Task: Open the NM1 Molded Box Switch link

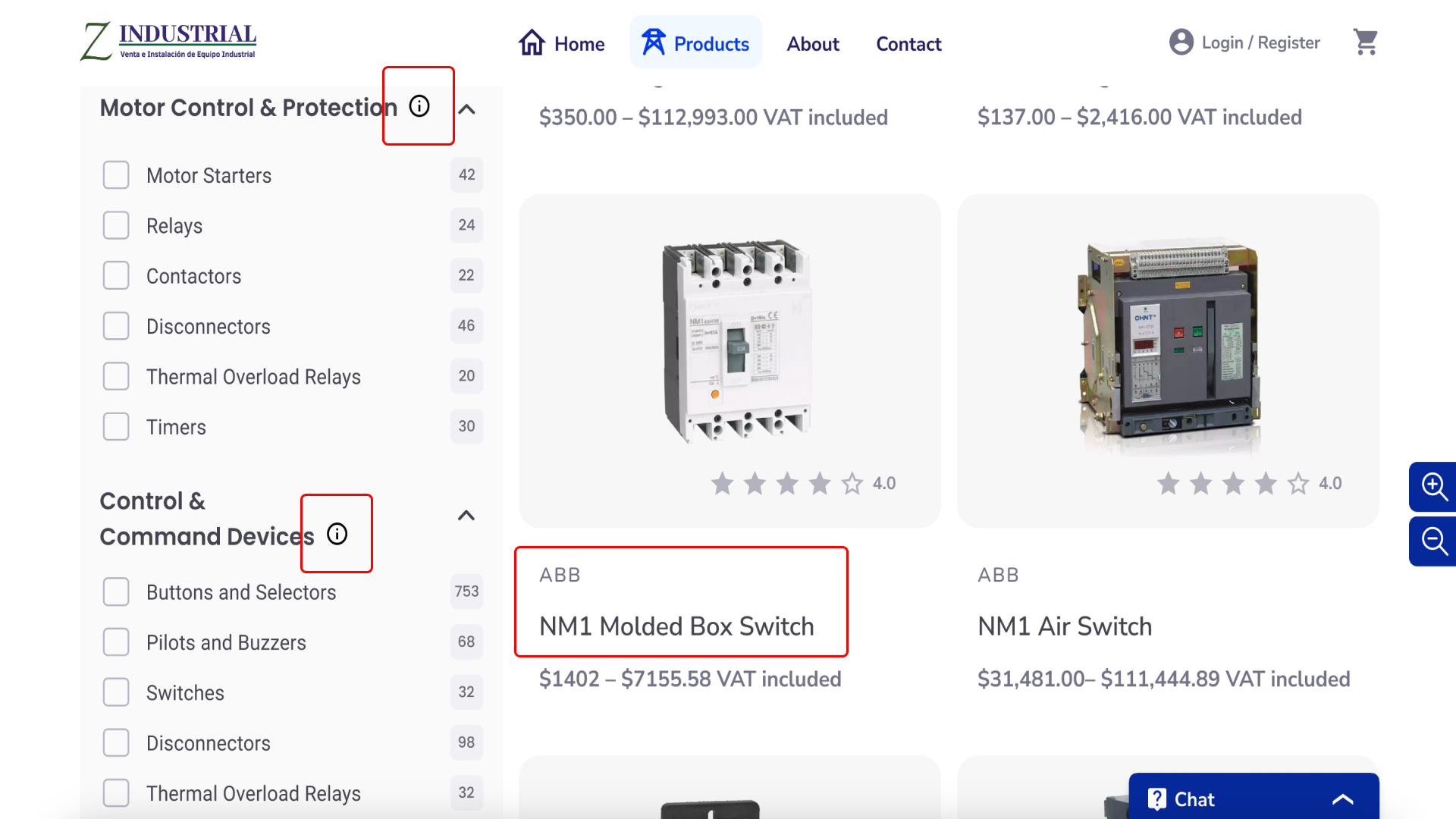Action: point(676,626)
